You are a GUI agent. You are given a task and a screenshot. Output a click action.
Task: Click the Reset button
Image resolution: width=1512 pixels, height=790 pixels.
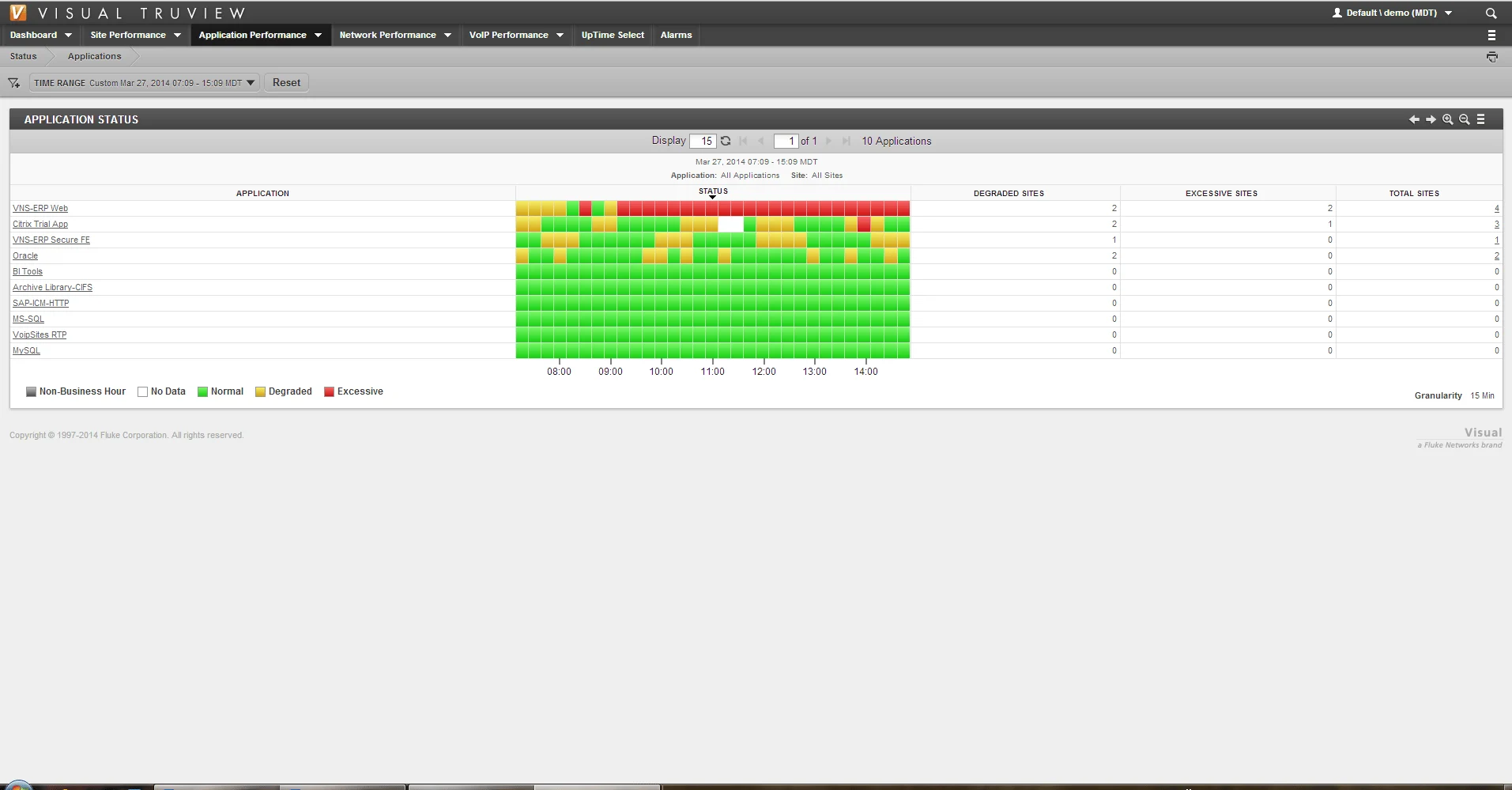(286, 83)
